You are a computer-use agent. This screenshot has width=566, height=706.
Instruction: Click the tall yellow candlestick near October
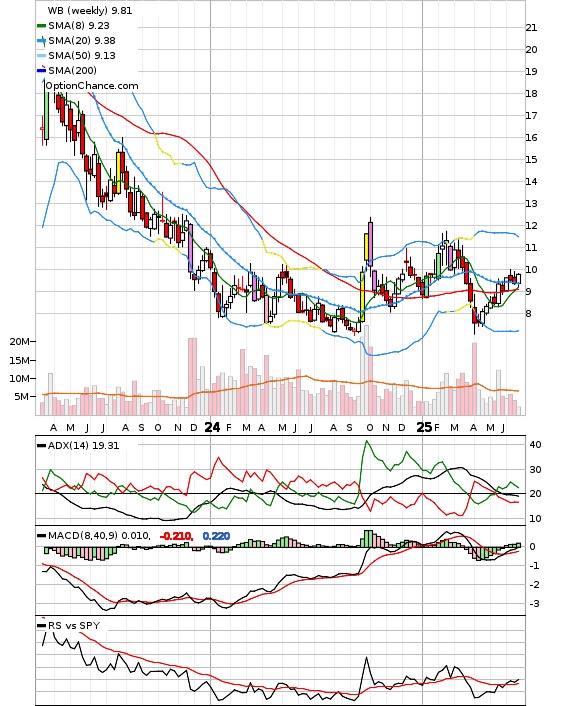click(x=362, y=296)
